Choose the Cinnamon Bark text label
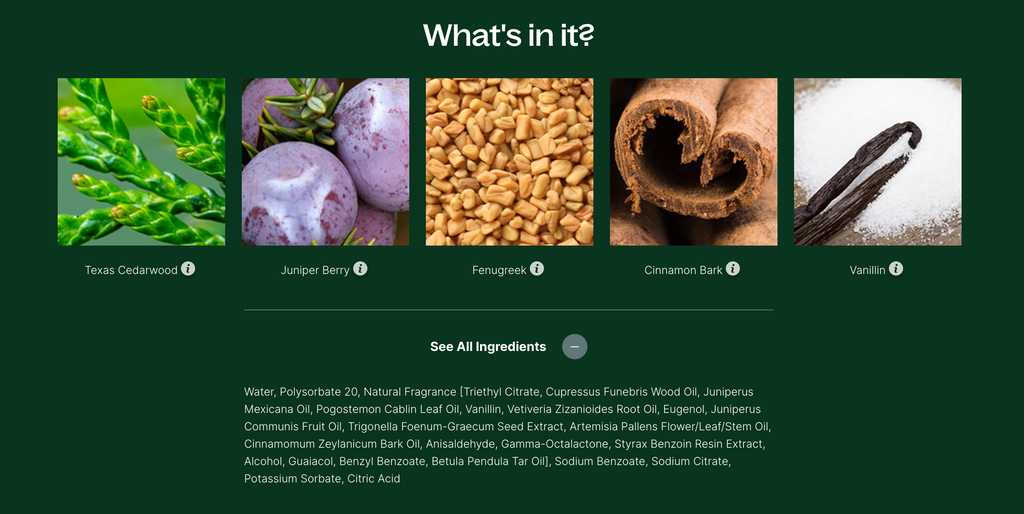1024x514 pixels. click(683, 270)
